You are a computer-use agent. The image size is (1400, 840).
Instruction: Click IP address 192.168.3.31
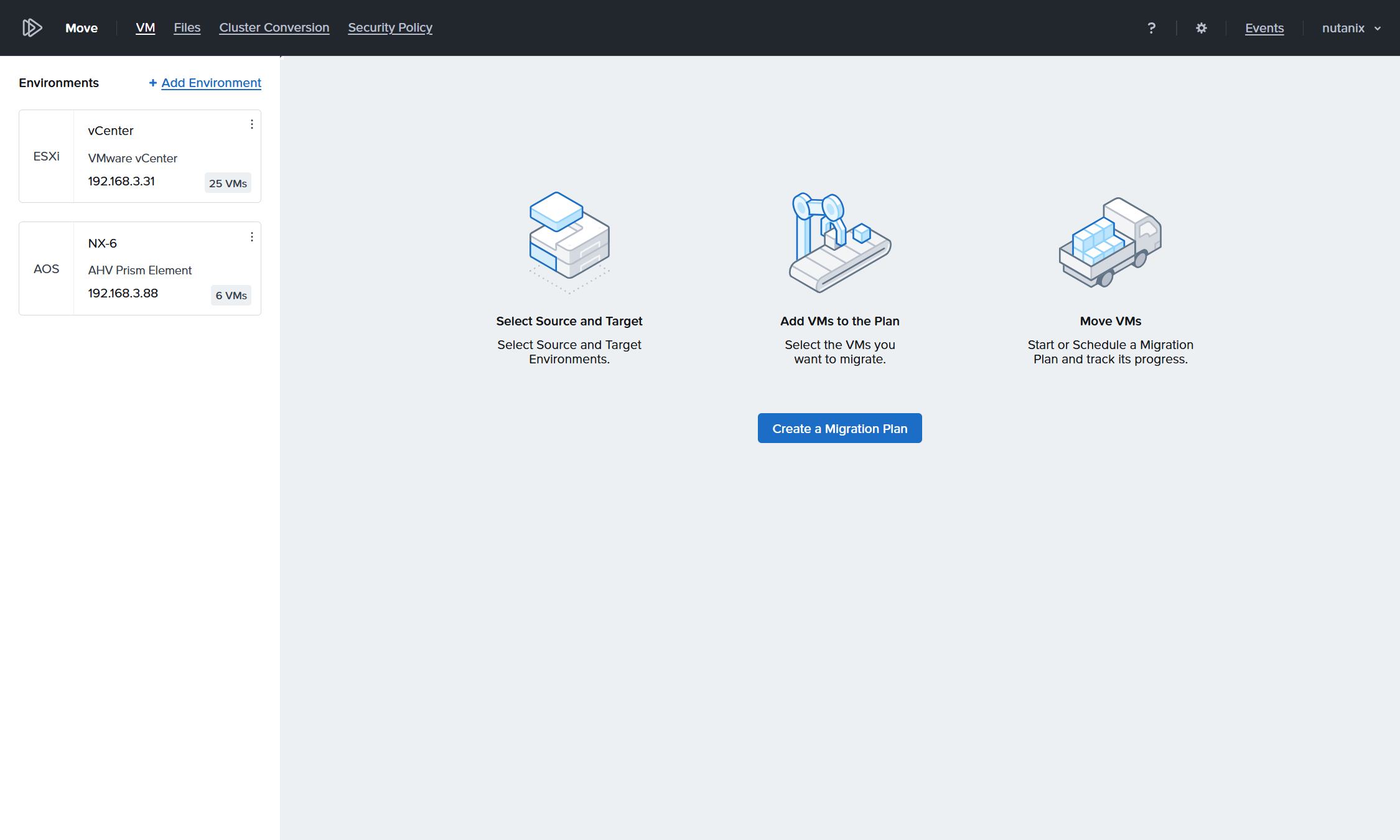pos(121,181)
